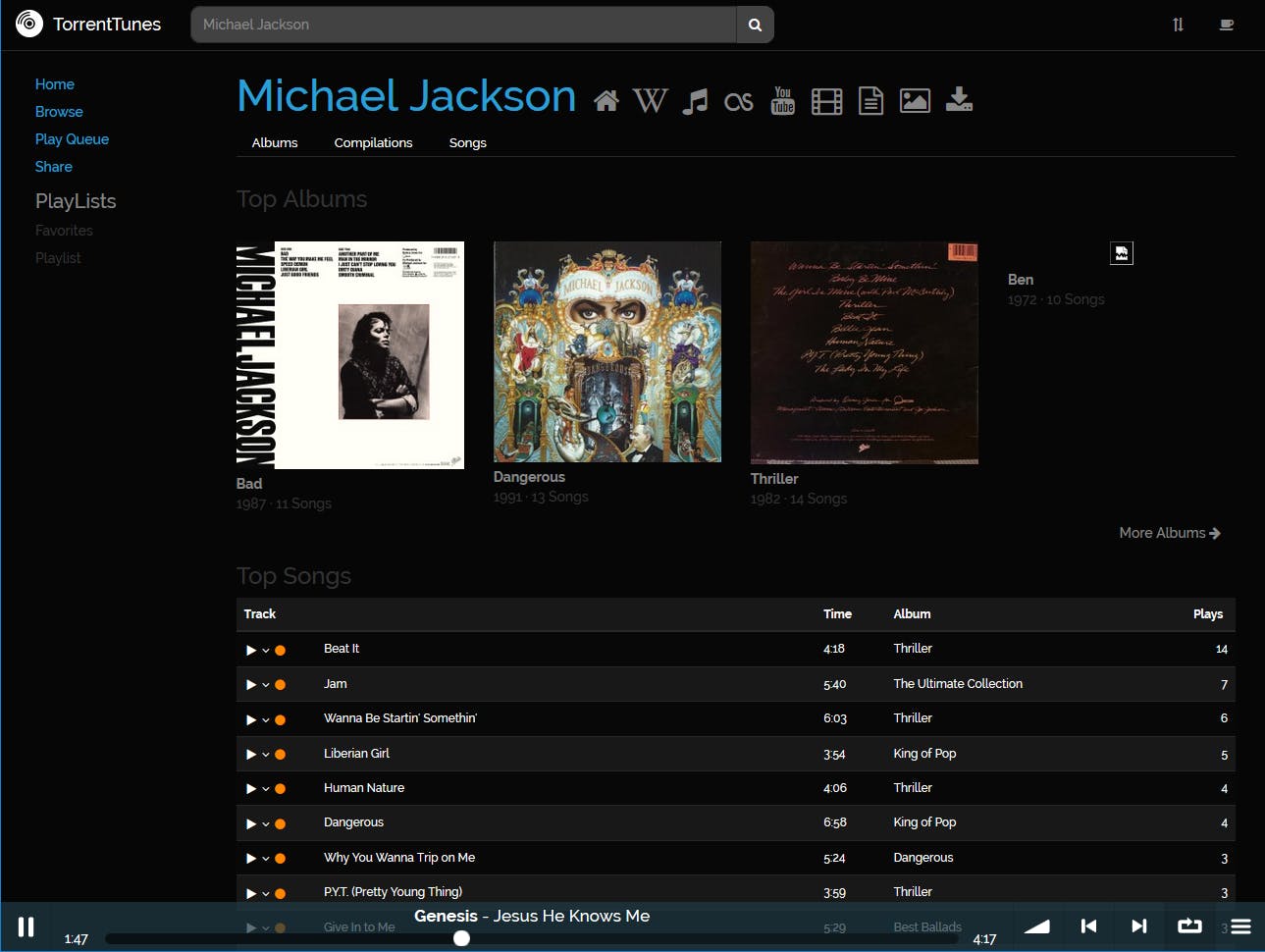
Task: Open Browse in the sidebar
Action: pos(59,112)
